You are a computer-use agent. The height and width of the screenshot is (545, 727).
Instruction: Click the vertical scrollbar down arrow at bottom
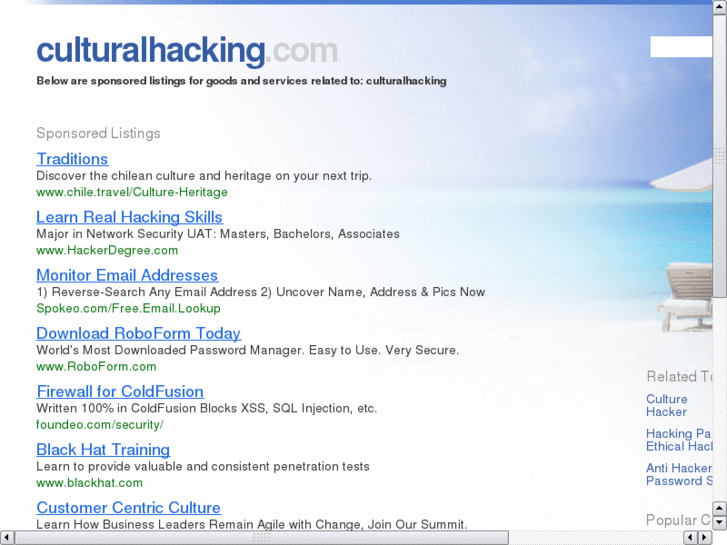tap(720, 523)
